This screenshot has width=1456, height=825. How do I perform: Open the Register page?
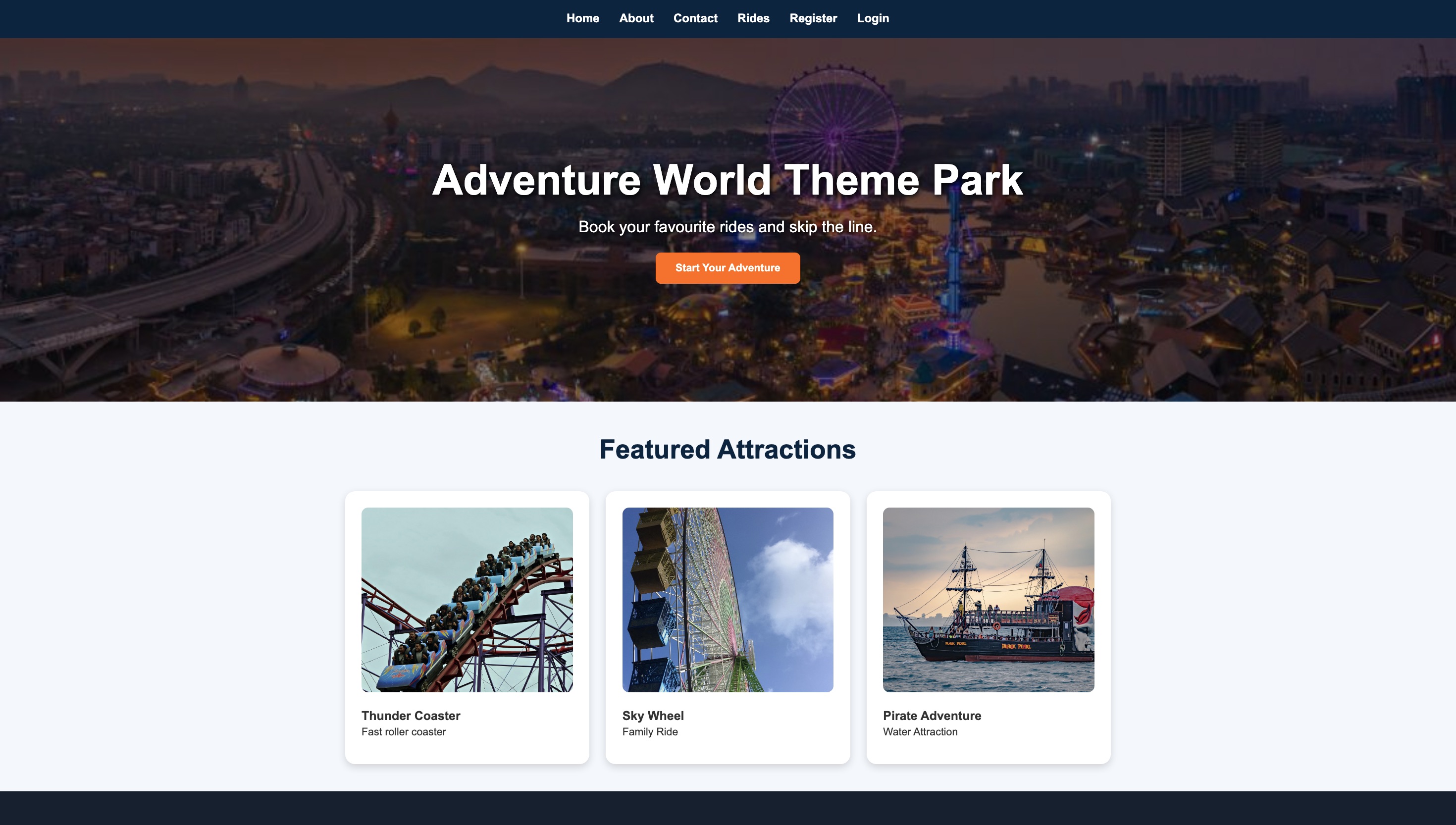tap(813, 18)
